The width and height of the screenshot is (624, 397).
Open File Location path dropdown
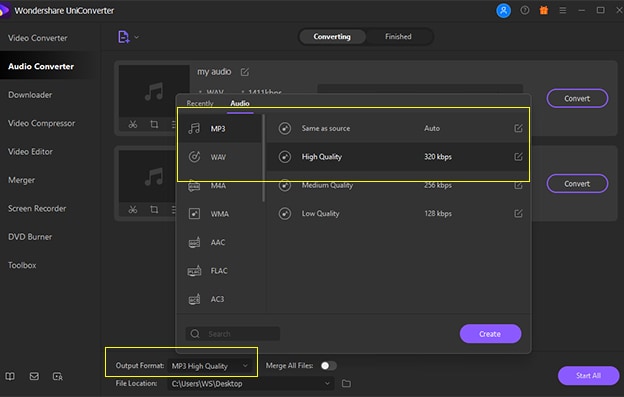pos(251,384)
